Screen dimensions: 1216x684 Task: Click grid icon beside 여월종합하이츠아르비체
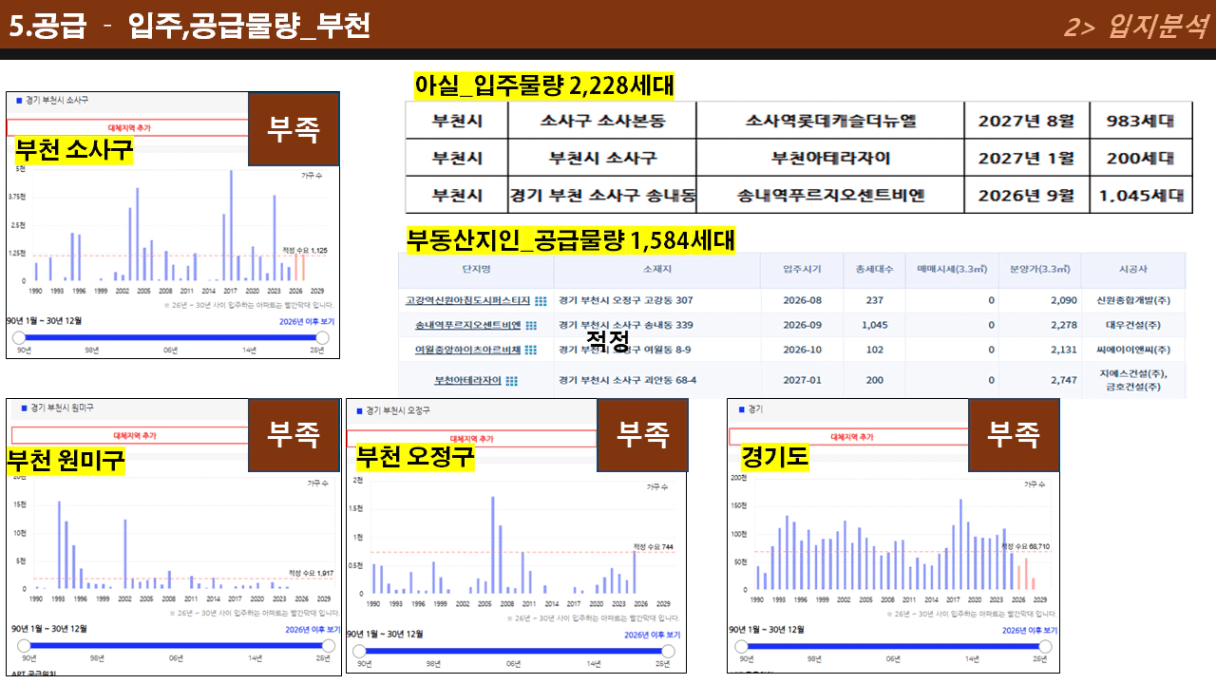point(531,350)
